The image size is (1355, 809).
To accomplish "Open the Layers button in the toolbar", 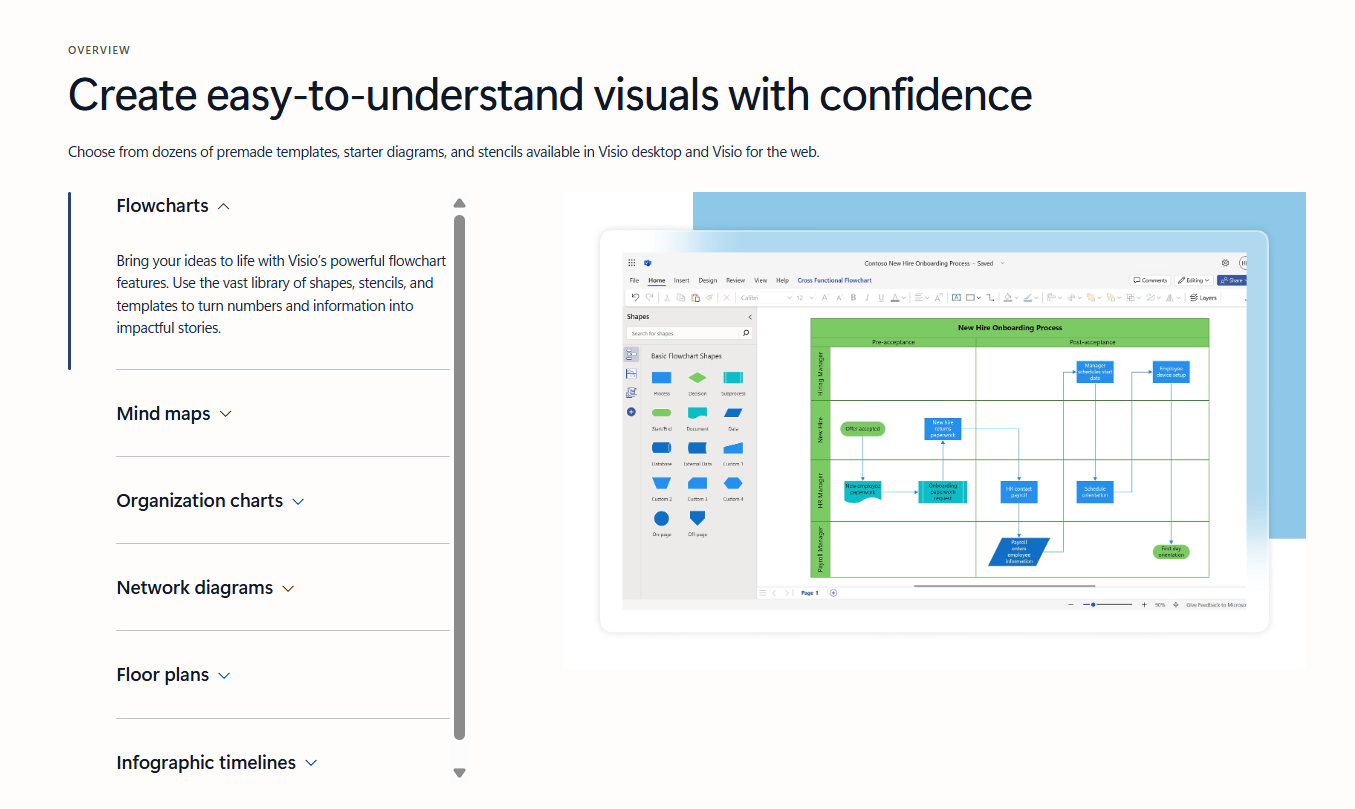I will pyautogui.click(x=1203, y=297).
